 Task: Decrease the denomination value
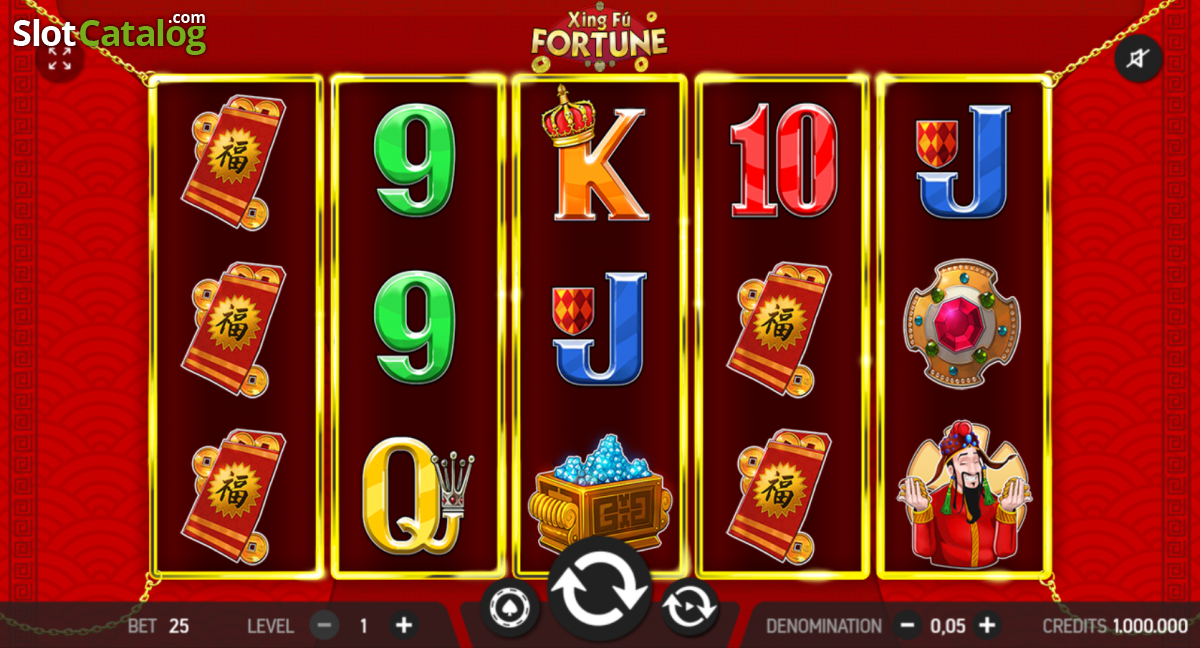pyautogui.click(x=907, y=626)
